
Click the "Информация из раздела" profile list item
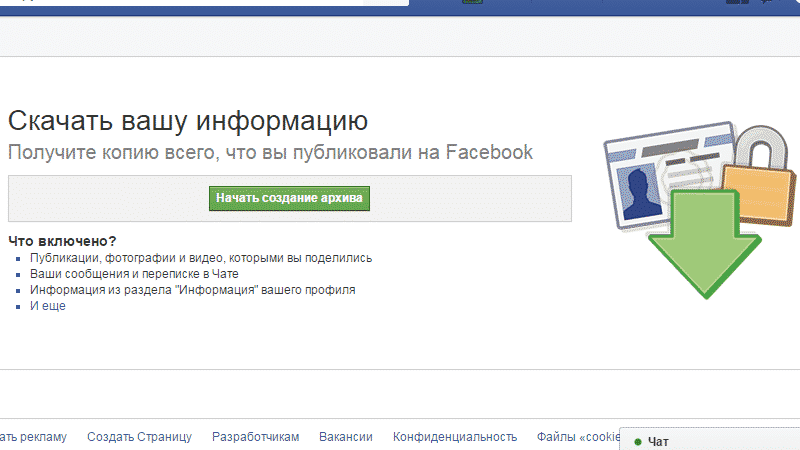(x=192, y=290)
